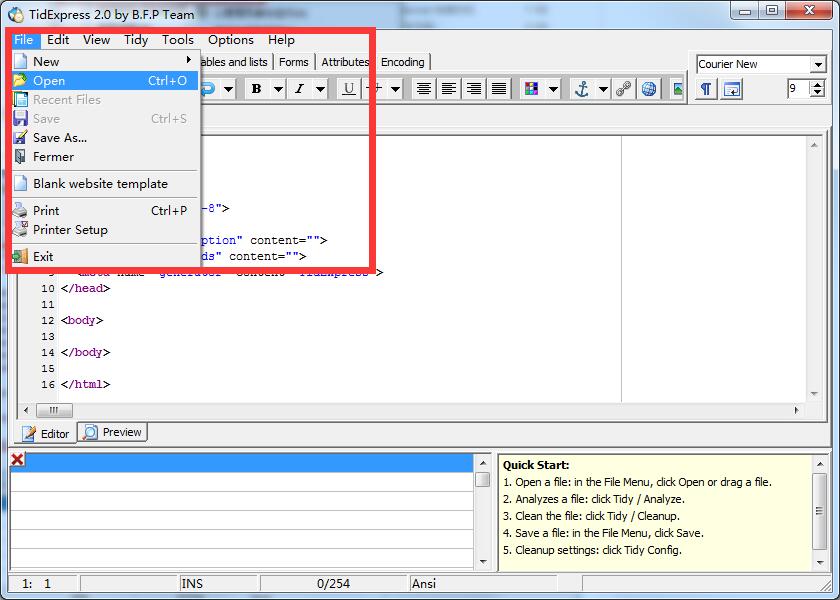Expand the New submenu arrow
Screen dimensions: 840x600
coord(189,60)
